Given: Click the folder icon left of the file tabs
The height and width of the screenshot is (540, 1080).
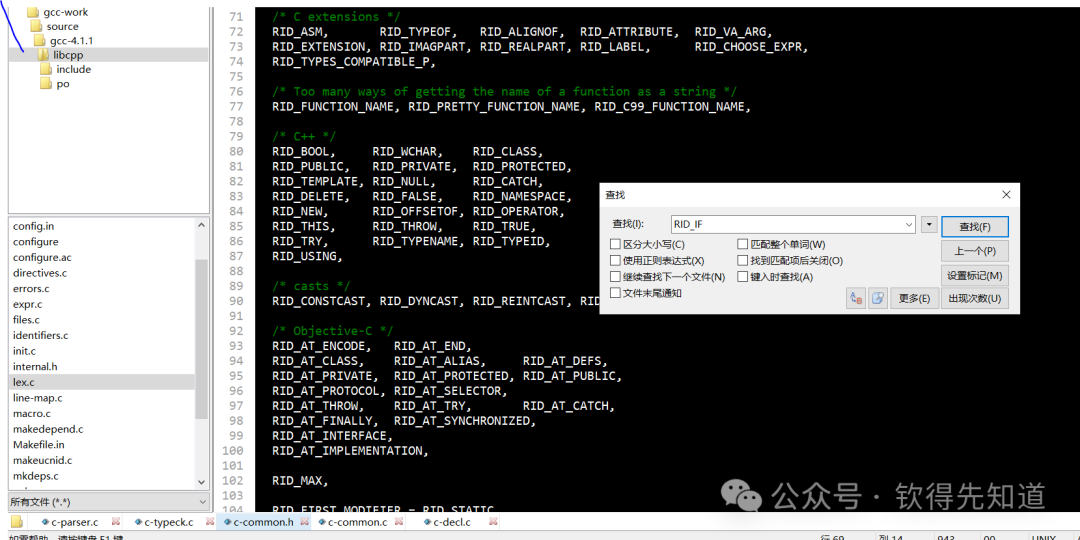Looking at the screenshot, I should (17, 521).
